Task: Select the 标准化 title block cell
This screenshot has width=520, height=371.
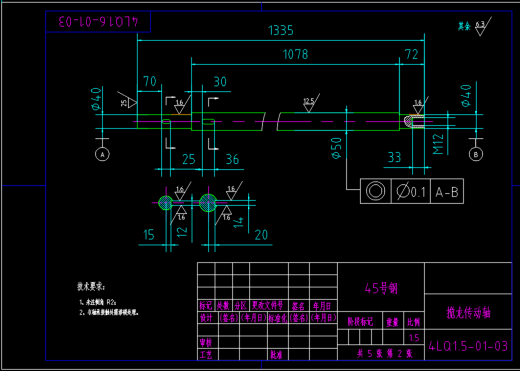Action: [278, 319]
